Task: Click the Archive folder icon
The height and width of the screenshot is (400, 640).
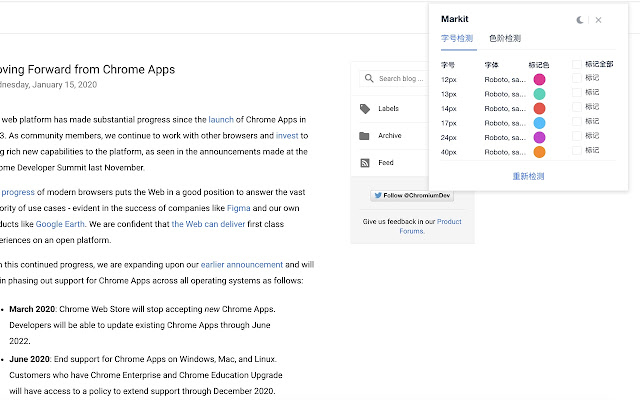Action: pyautogui.click(x=366, y=135)
